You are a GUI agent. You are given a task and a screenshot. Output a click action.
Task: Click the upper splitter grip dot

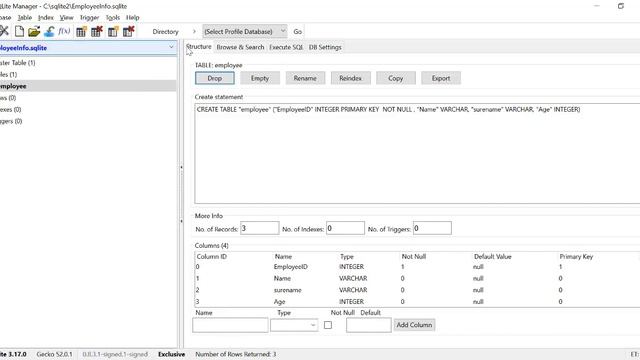click(x=181, y=167)
